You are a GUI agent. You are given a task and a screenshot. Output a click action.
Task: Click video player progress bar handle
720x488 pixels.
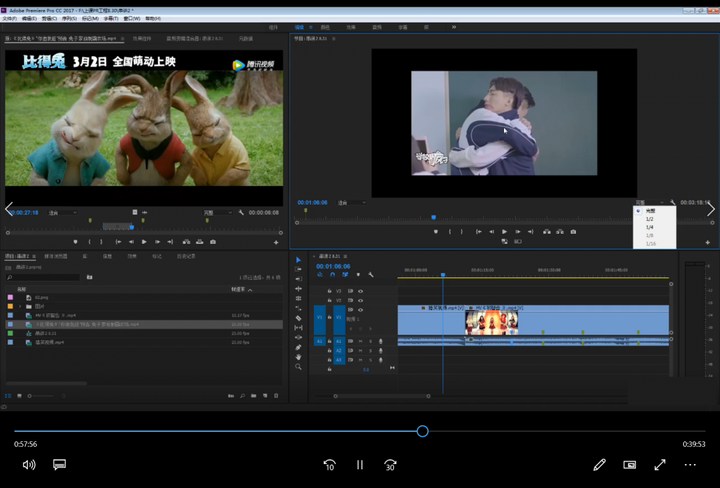point(422,431)
